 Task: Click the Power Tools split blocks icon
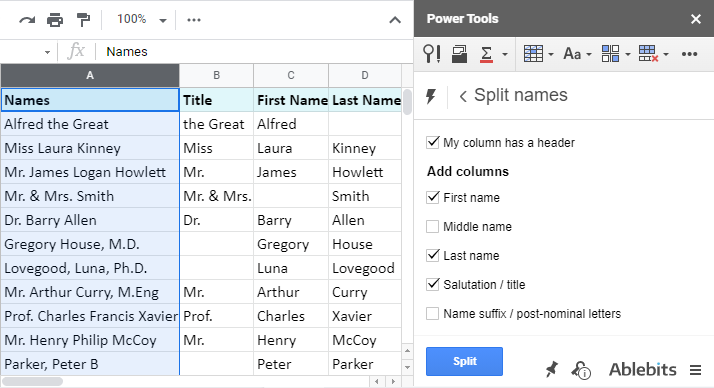tap(610, 54)
